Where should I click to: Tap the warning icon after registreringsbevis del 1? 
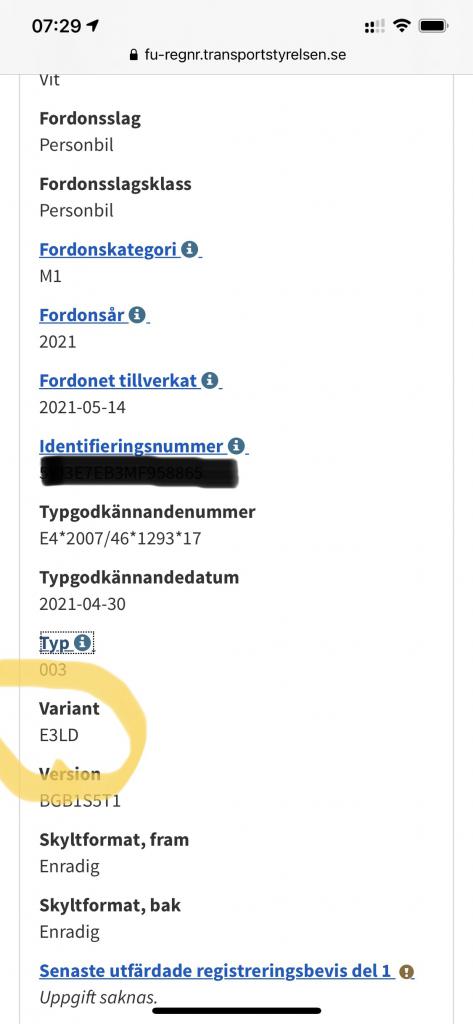point(406,972)
